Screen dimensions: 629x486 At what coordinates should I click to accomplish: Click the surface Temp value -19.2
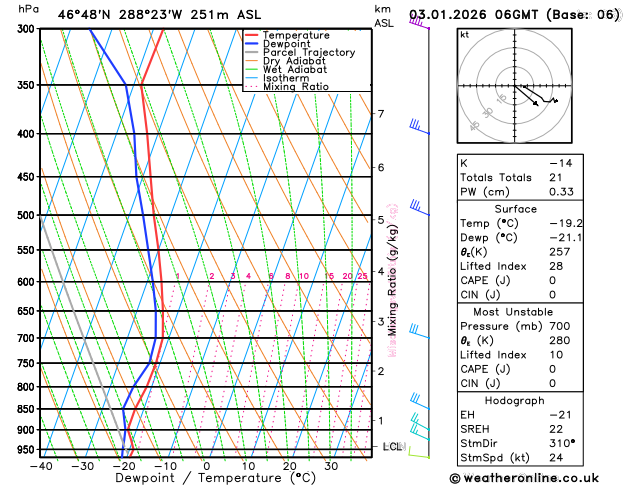[566, 223]
